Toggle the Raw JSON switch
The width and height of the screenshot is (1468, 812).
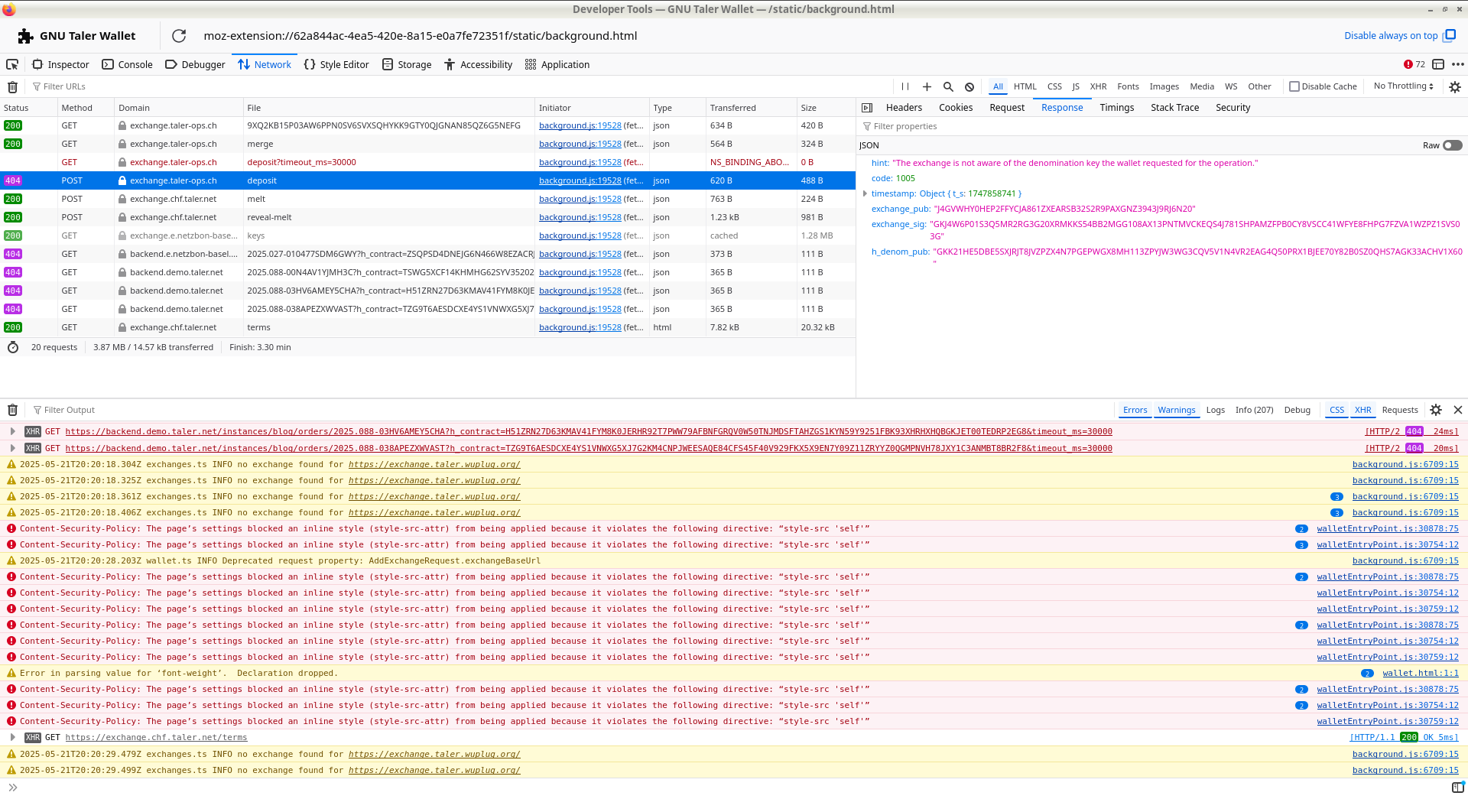click(x=1452, y=145)
